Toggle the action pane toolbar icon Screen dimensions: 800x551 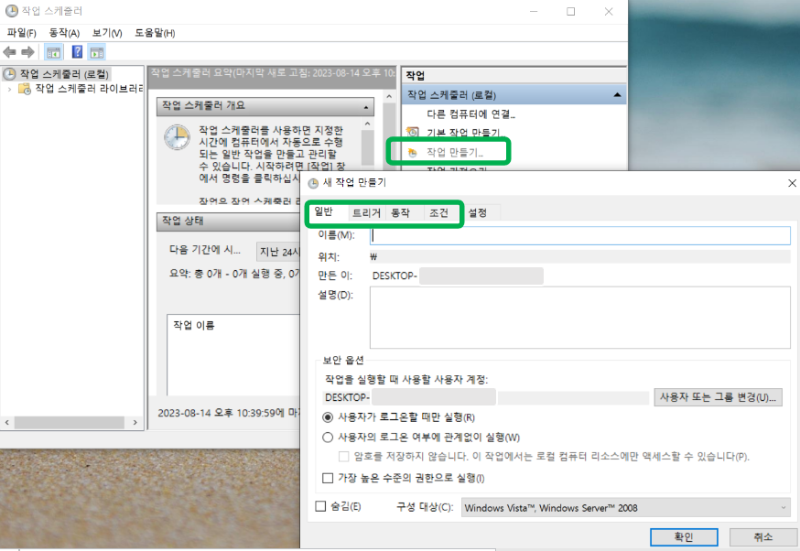point(96,52)
